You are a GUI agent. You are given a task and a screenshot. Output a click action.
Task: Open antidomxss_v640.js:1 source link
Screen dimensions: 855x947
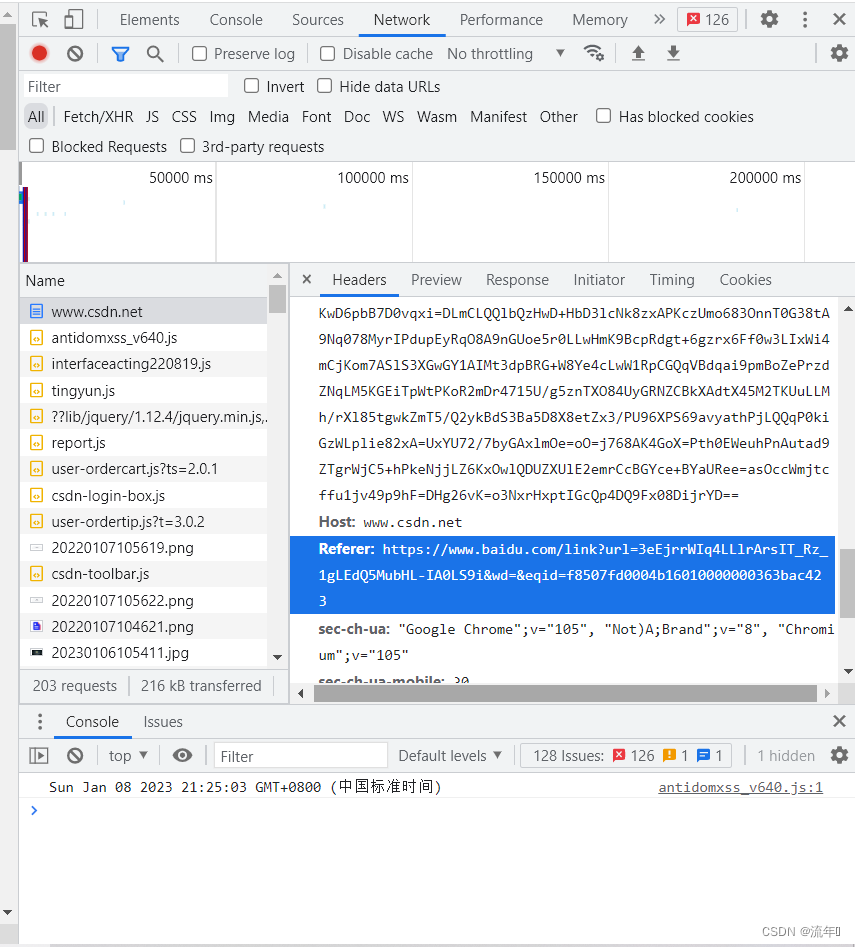(x=740, y=787)
